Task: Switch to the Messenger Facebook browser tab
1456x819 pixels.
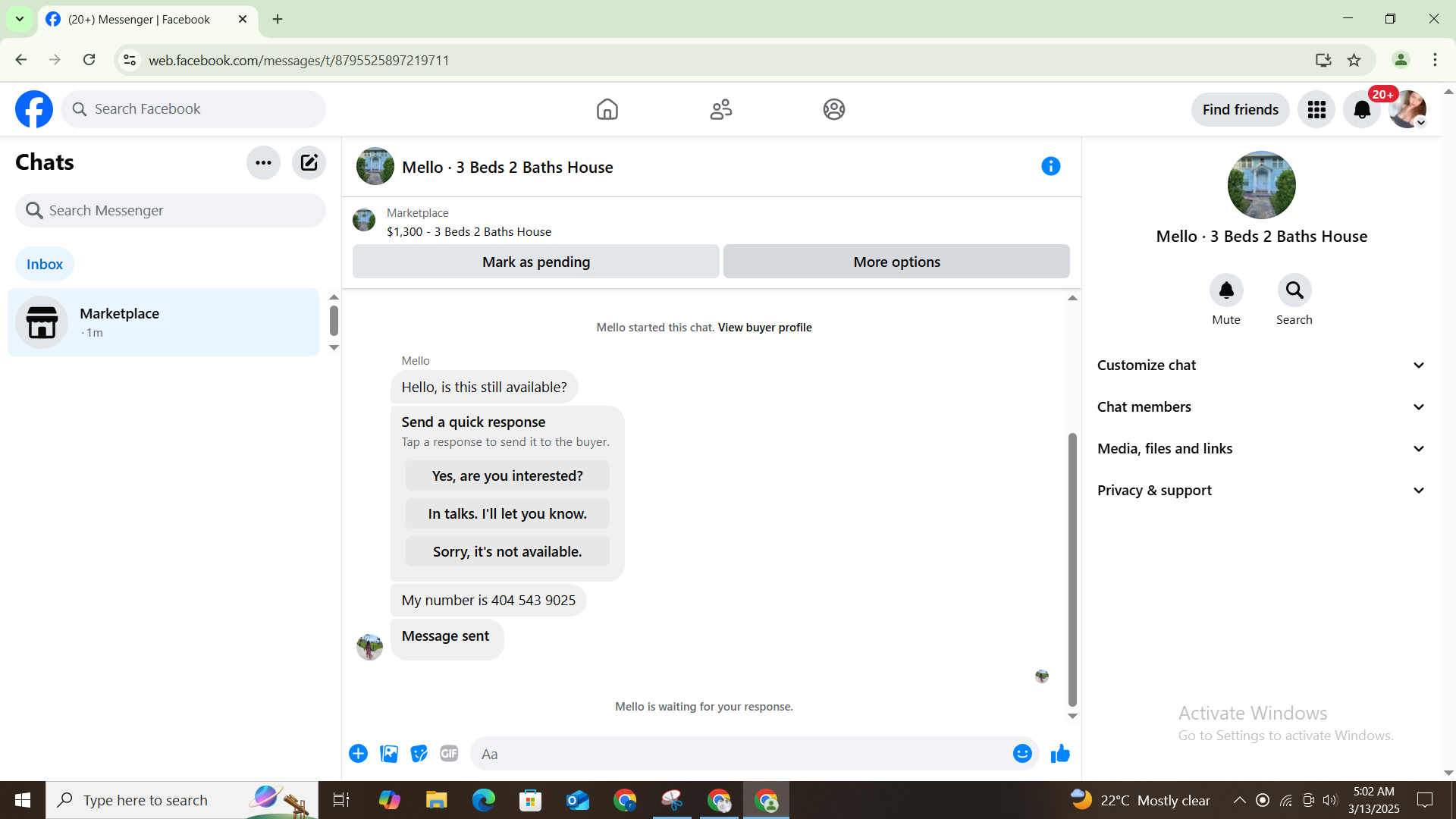Action: [147, 20]
